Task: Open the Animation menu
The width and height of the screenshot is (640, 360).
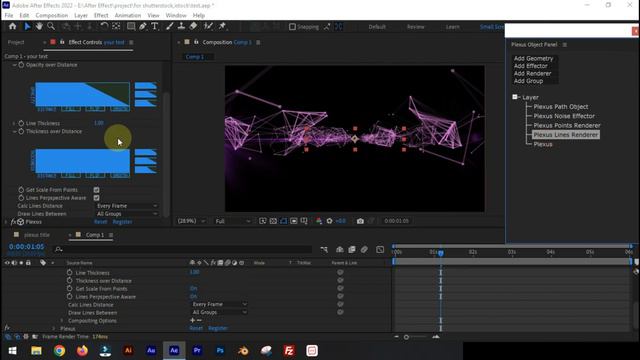Action: 128,15
